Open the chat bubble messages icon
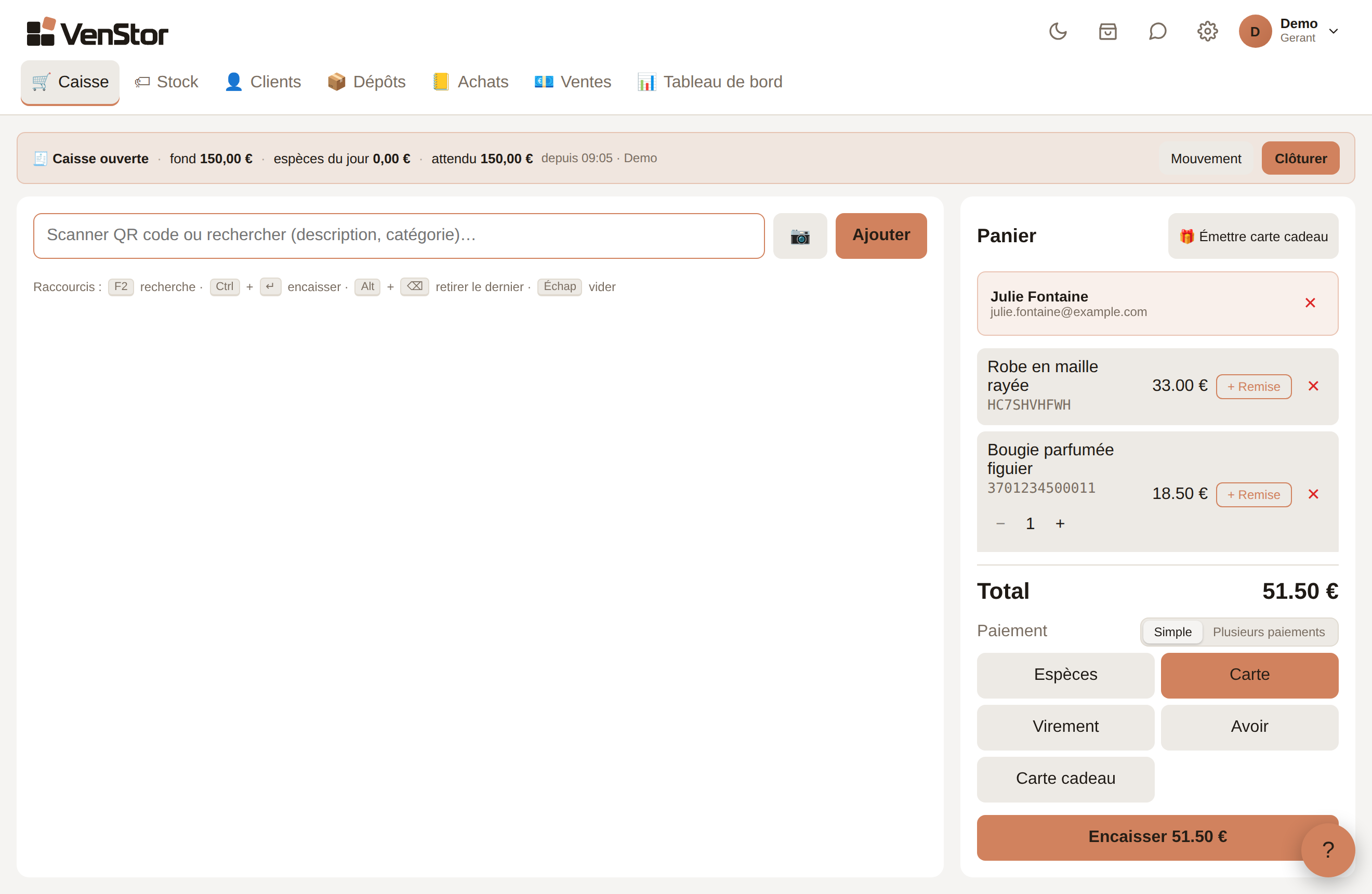This screenshot has width=1372, height=894. 1157,31
